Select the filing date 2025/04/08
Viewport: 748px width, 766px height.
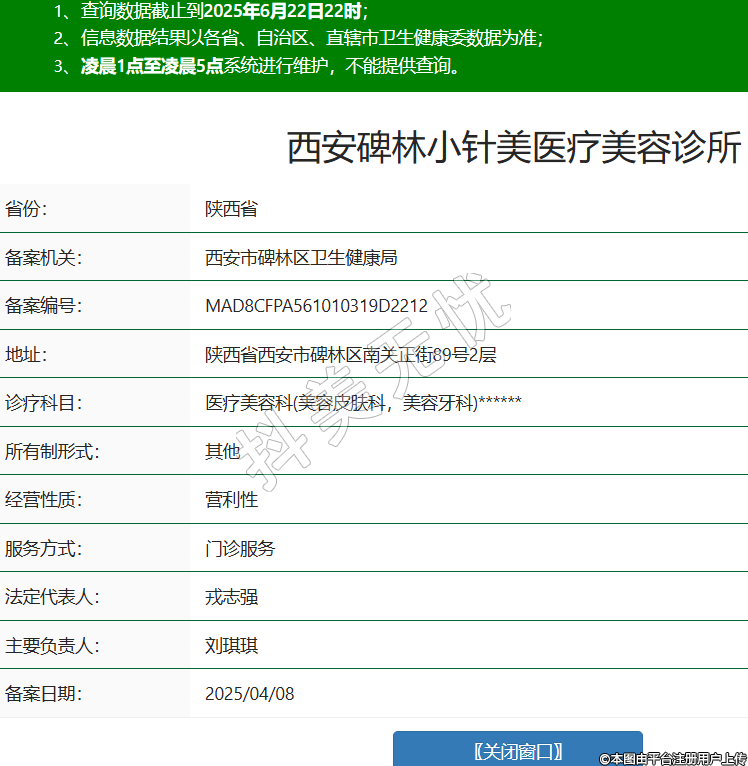(x=249, y=694)
